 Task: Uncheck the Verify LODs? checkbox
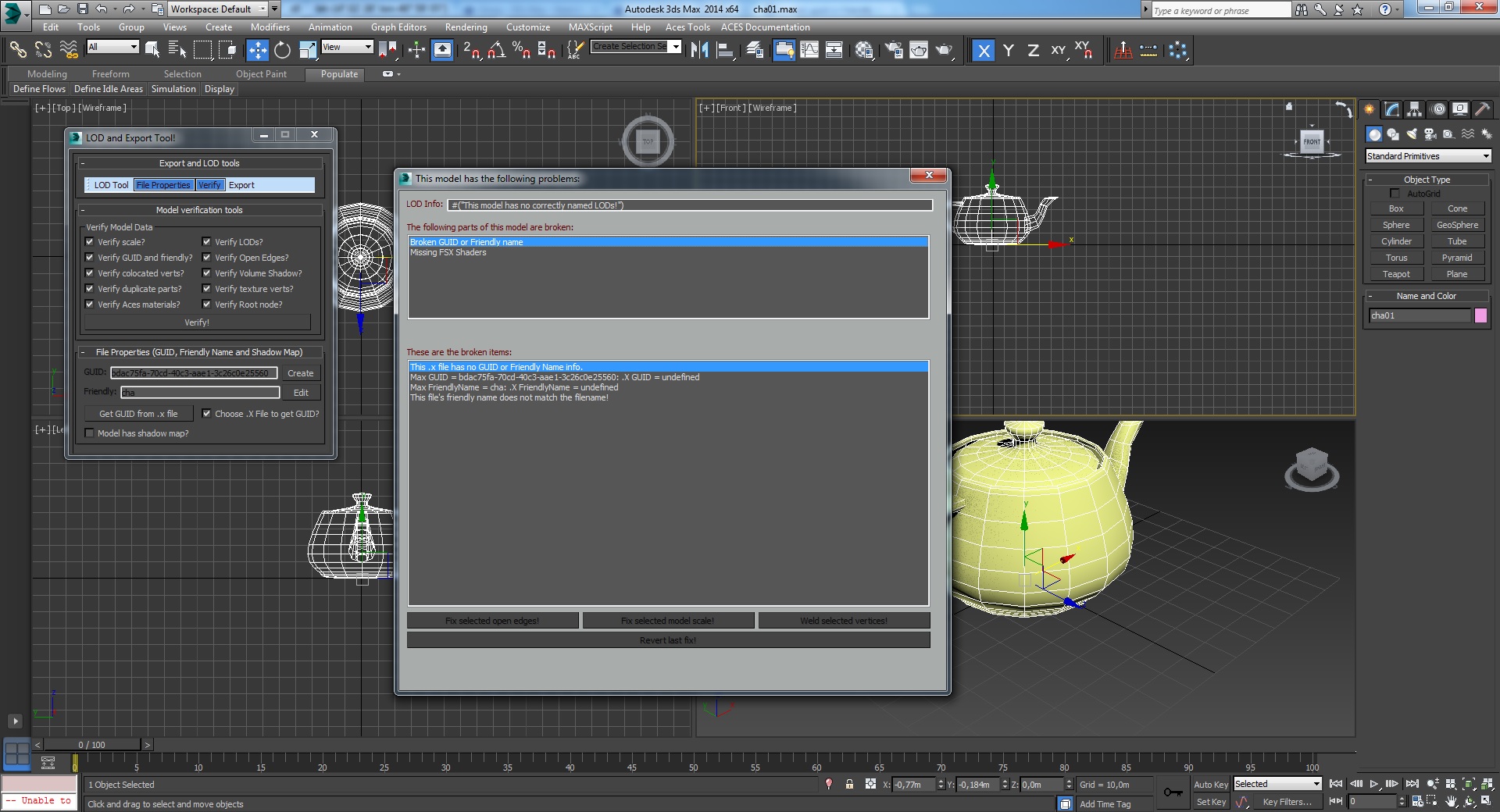206,242
